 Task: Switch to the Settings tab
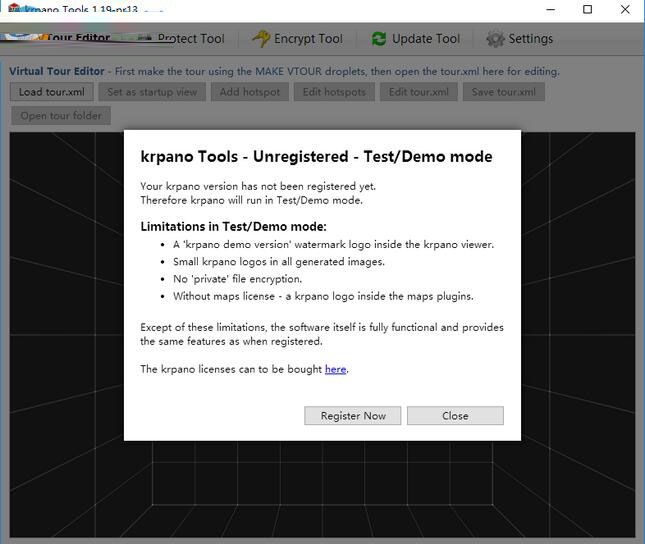[520, 39]
